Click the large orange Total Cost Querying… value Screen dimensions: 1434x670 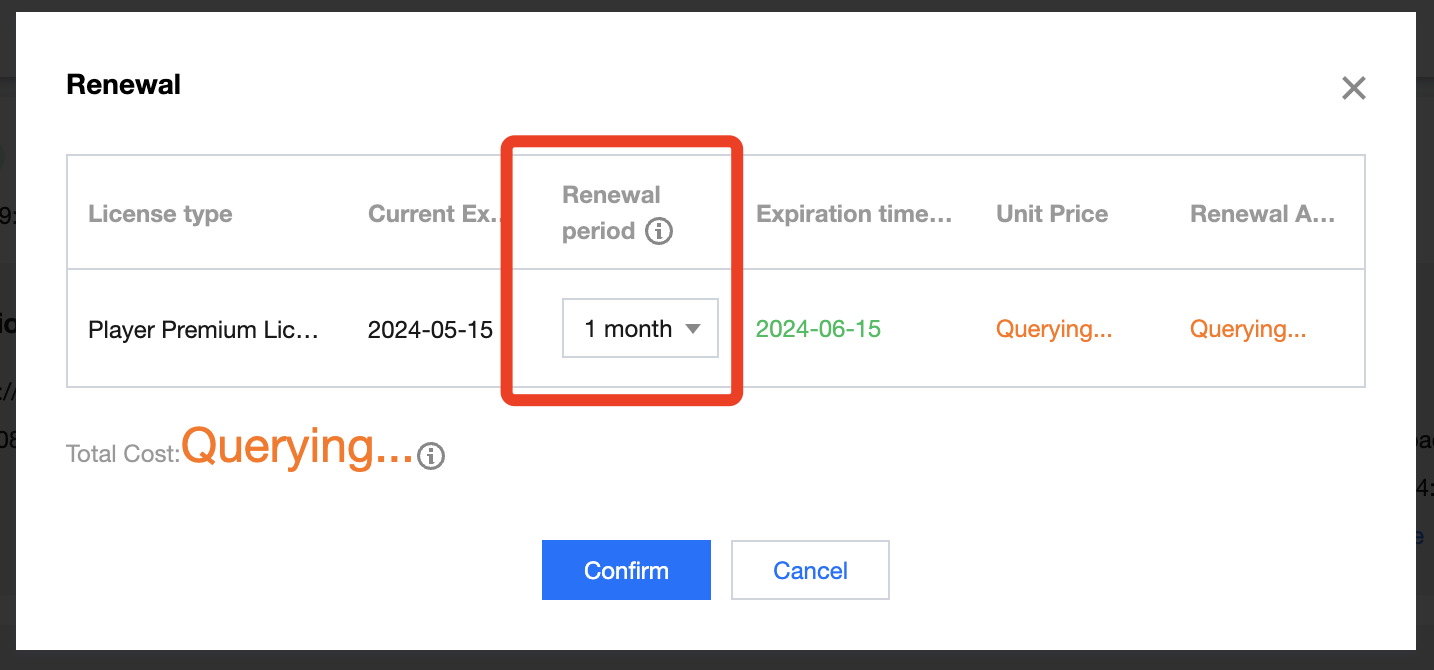click(x=297, y=446)
